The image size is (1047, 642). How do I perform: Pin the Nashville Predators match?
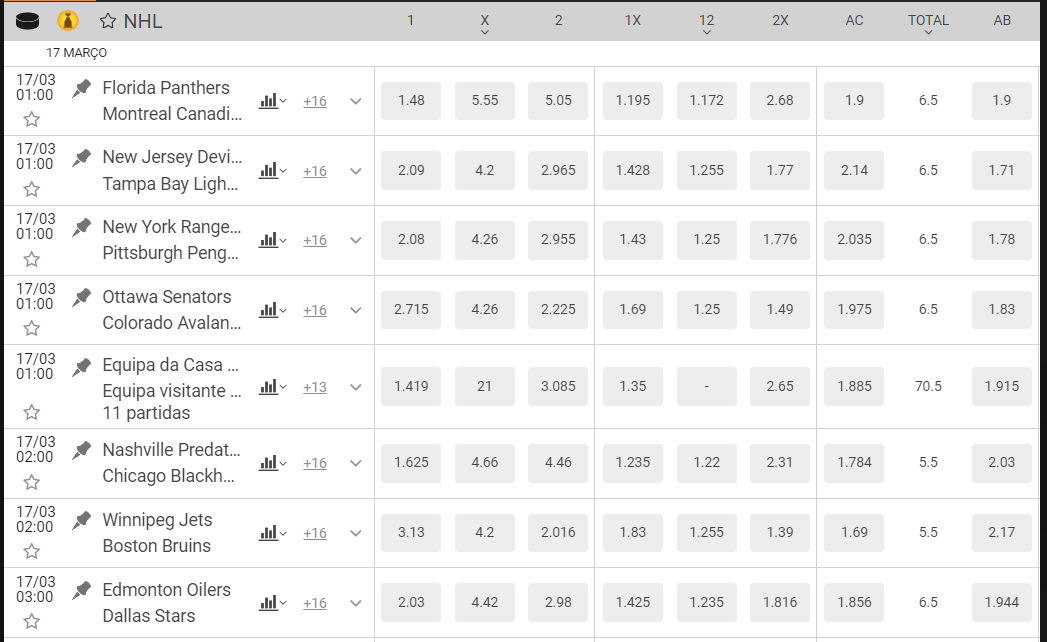(x=82, y=450)
